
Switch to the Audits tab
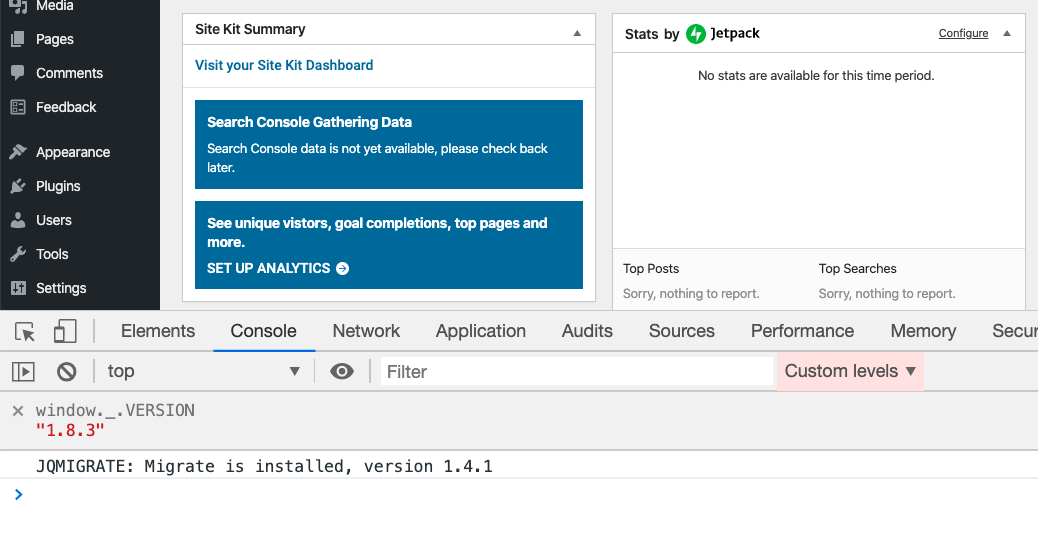tap(587, 331)
